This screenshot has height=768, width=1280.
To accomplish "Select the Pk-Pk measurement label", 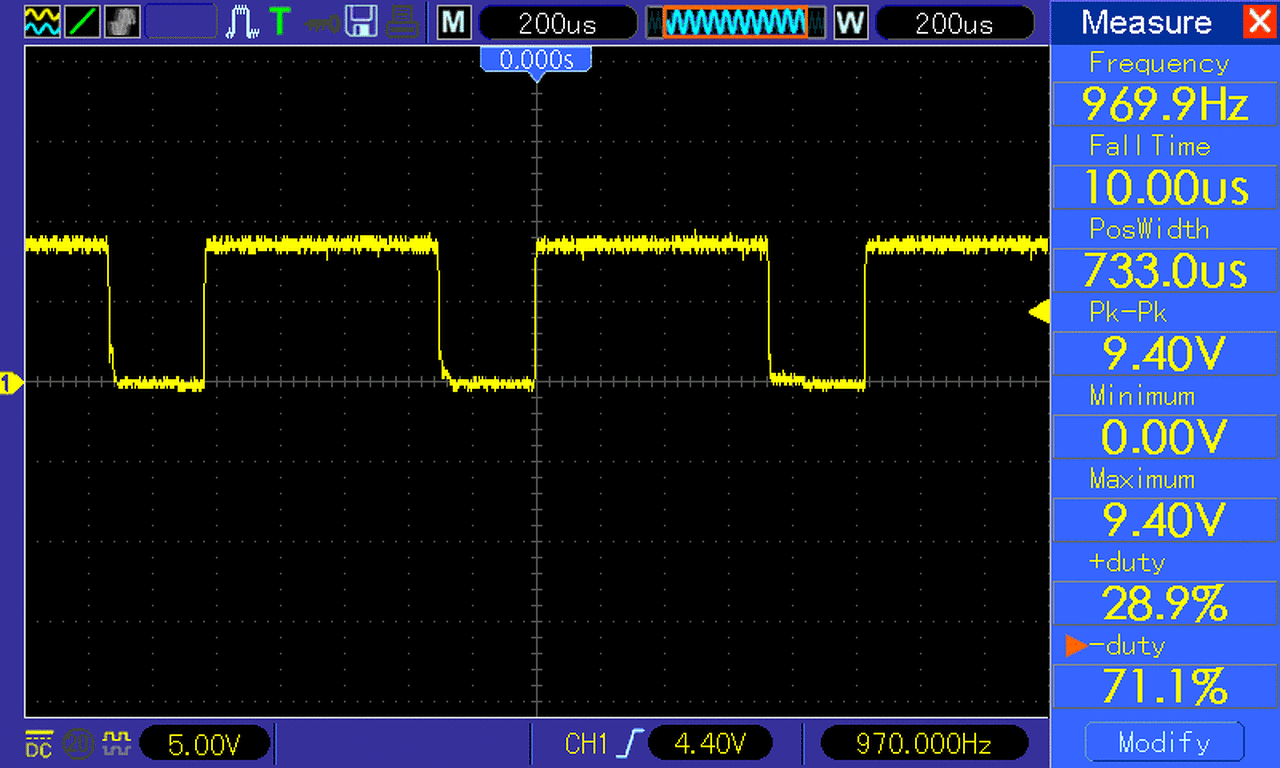I will click(x=1127, y=313).
